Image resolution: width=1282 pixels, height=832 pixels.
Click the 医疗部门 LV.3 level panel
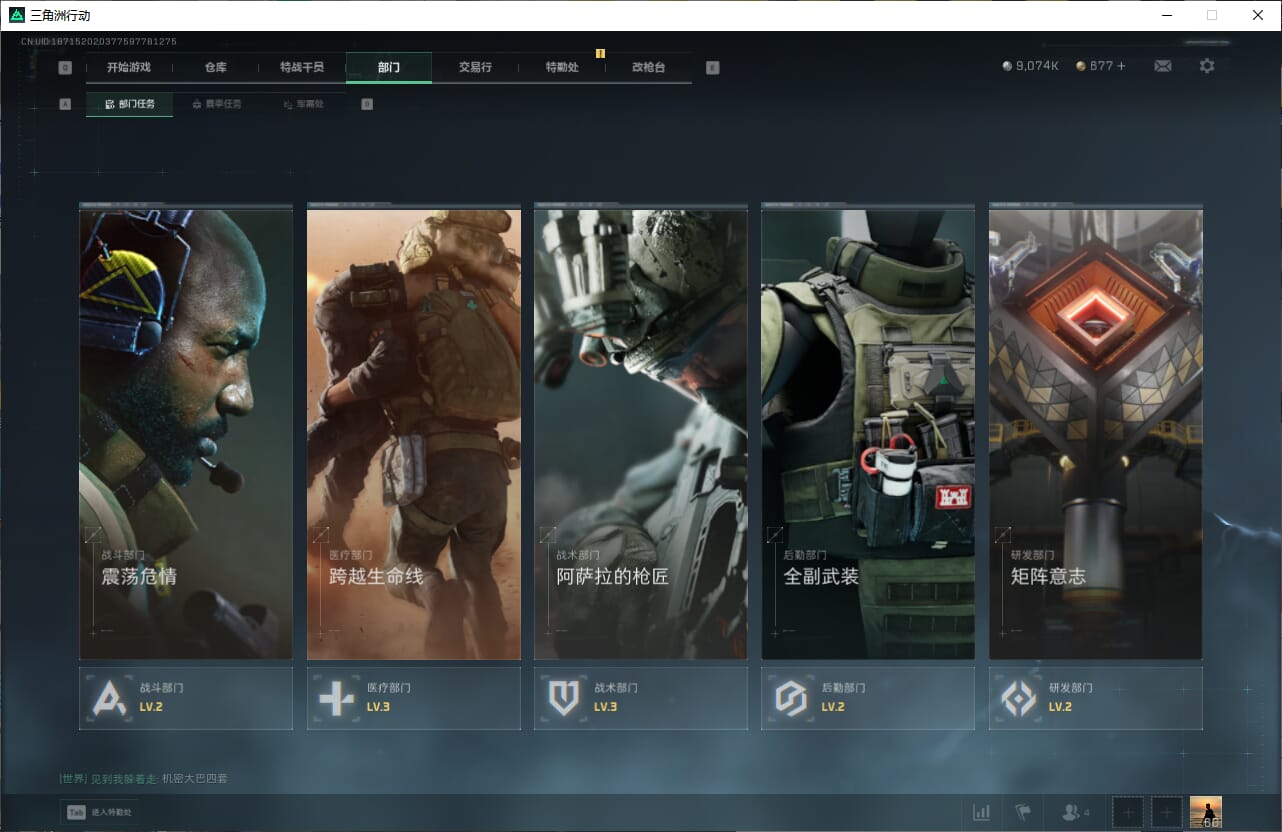(x=413, y=698)
